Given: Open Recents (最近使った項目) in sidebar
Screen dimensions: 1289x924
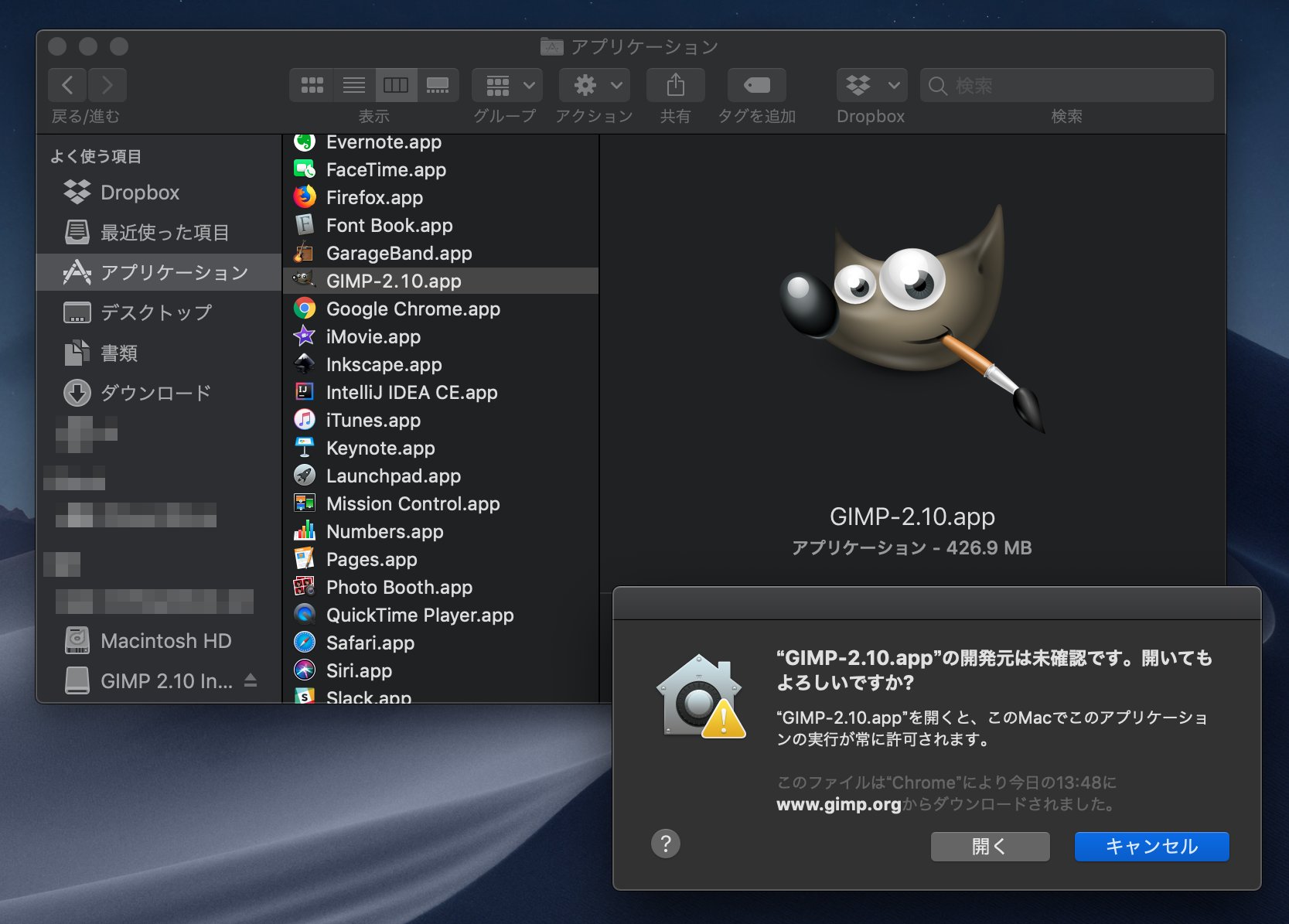Looking at the screenshot, I should (159, 232).
